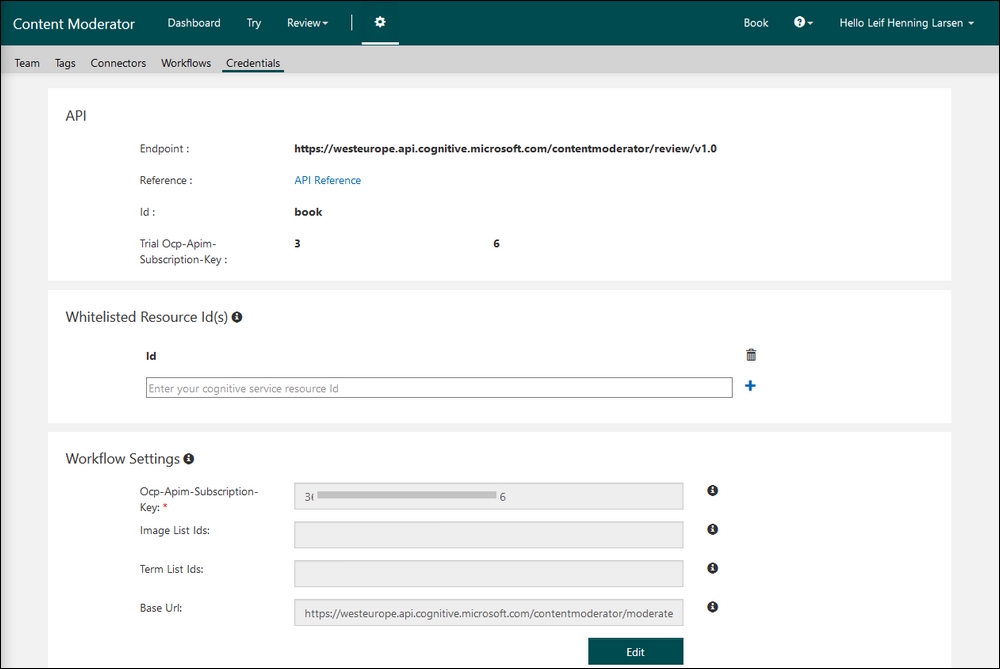Show info icon beside Workflow Settings heading
Screen dimensions: 1000x669
[188, 459]
